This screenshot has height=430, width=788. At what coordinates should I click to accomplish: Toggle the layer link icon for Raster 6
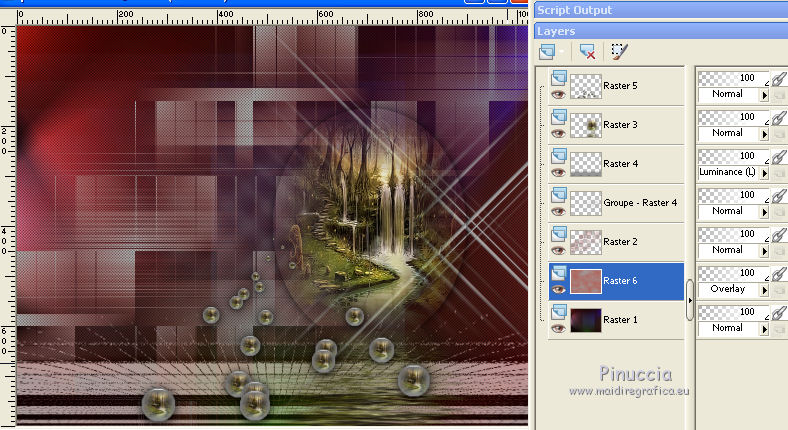click(778, 274)
